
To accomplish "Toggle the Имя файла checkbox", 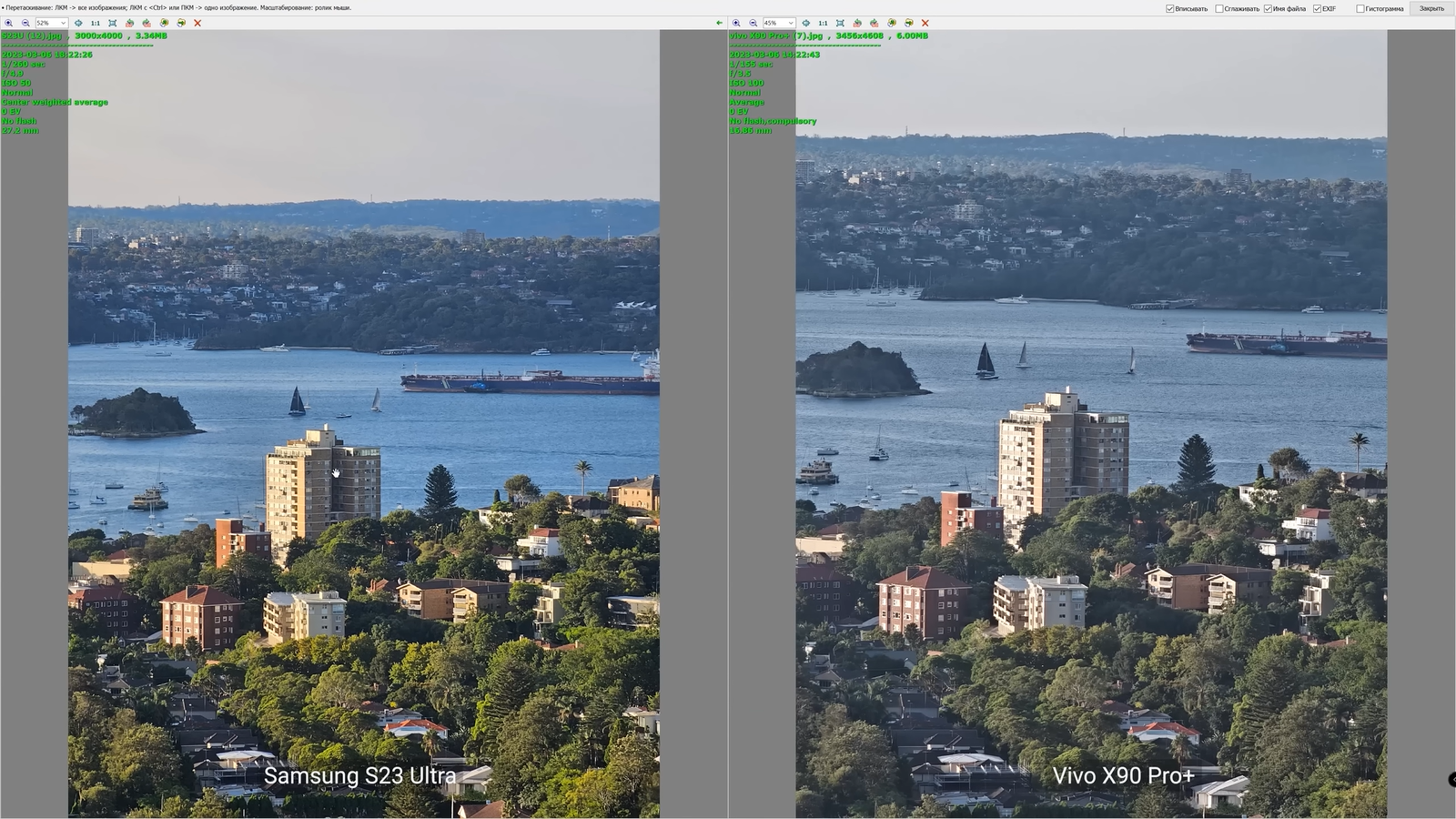I will (1268, 9).
